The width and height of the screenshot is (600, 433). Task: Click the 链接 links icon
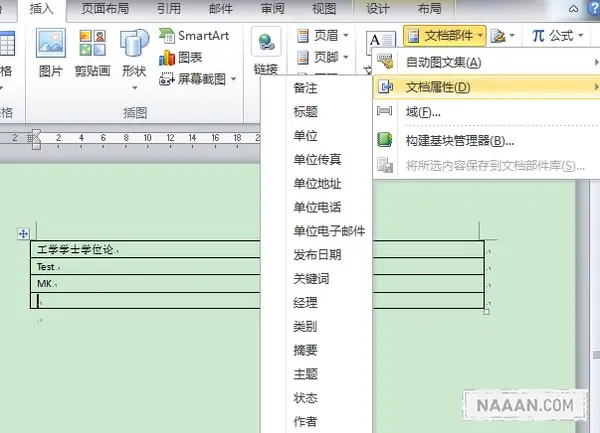pos(266,52)
